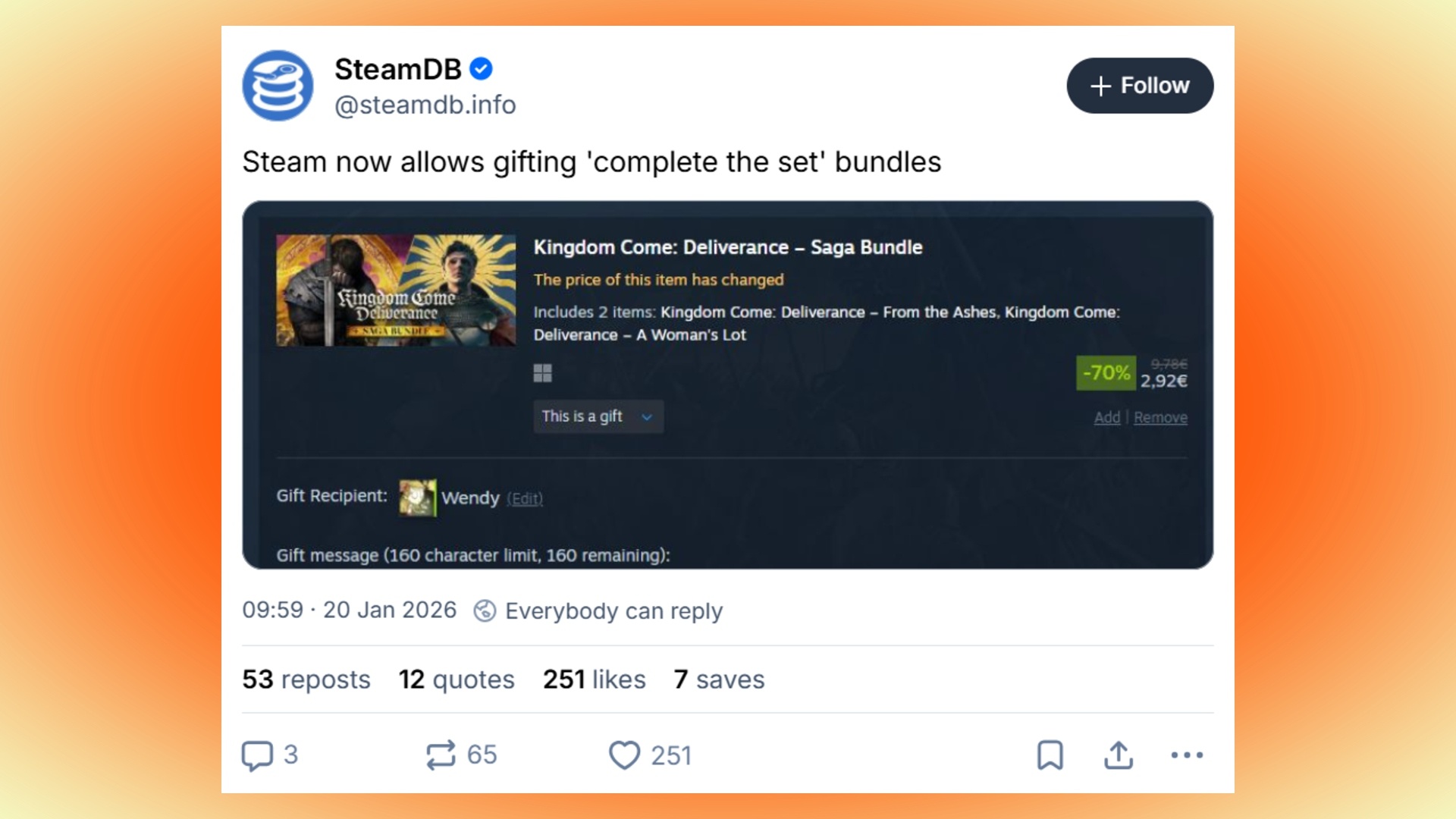1456x819 pixels.
Task: Like the post with the heart icon
Action: (x=625, y=755)
